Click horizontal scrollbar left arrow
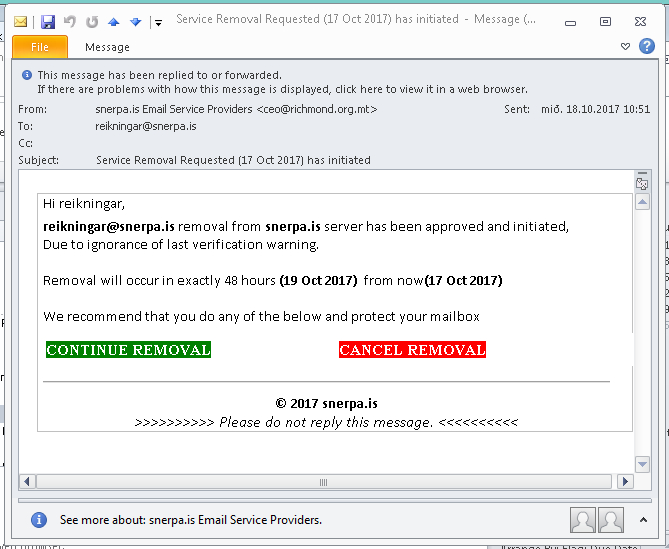 (27, 482)
